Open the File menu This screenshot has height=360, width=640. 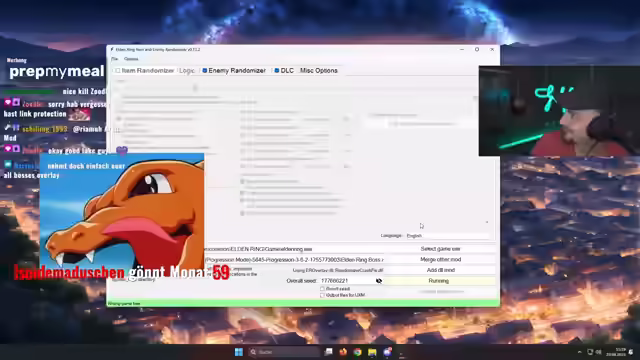click(115, 59)
